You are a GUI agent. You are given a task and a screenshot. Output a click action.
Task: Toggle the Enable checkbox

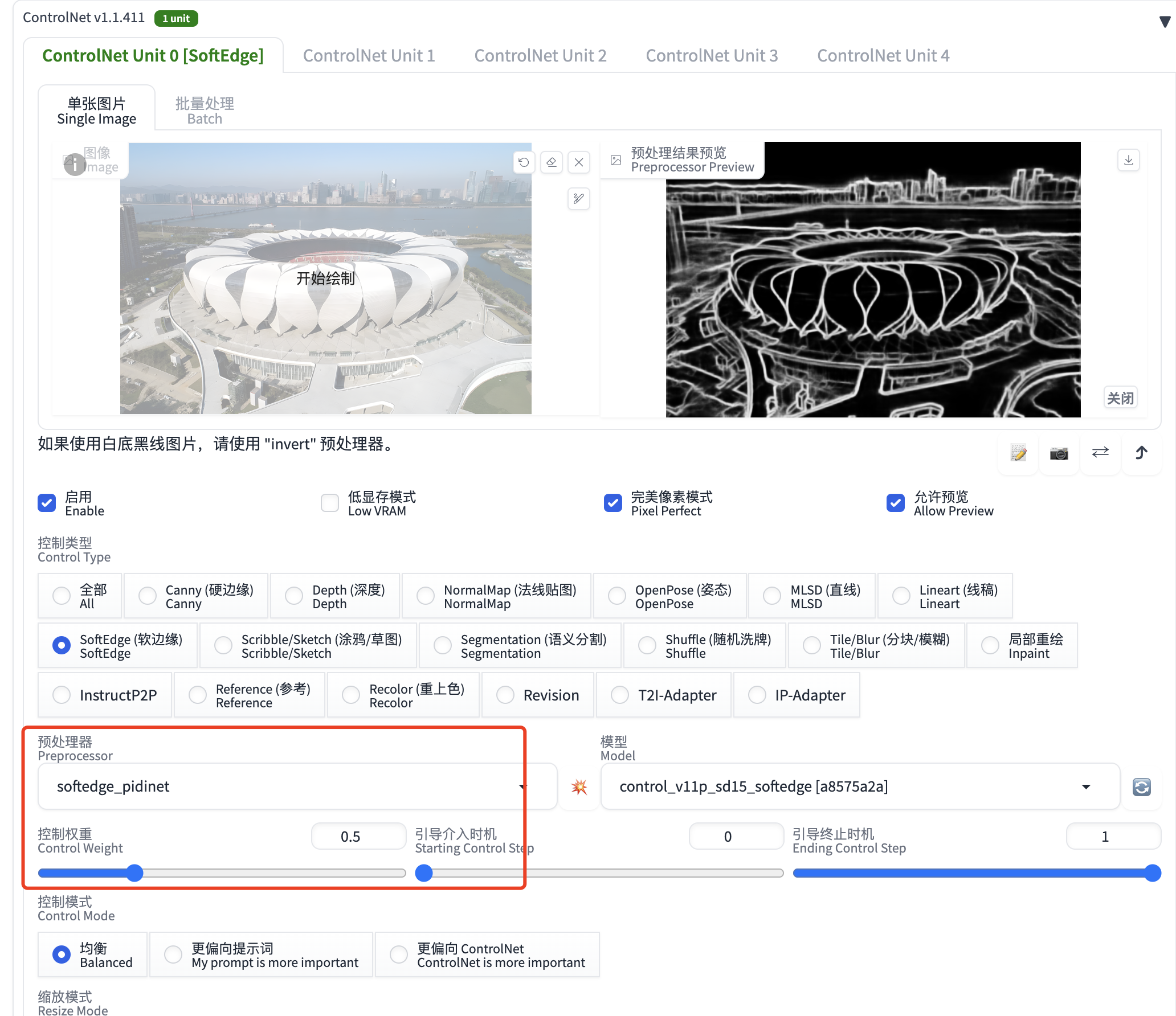(x=47, y=503)
